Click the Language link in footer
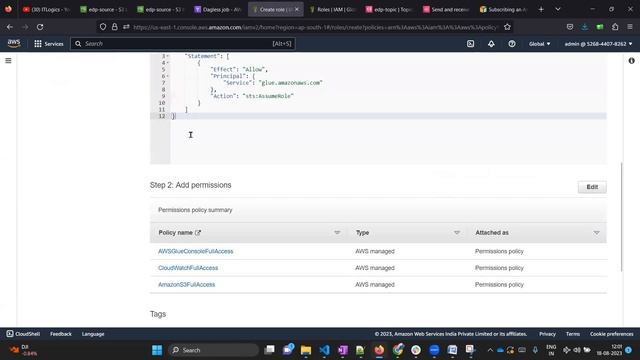 click(93, 334)
